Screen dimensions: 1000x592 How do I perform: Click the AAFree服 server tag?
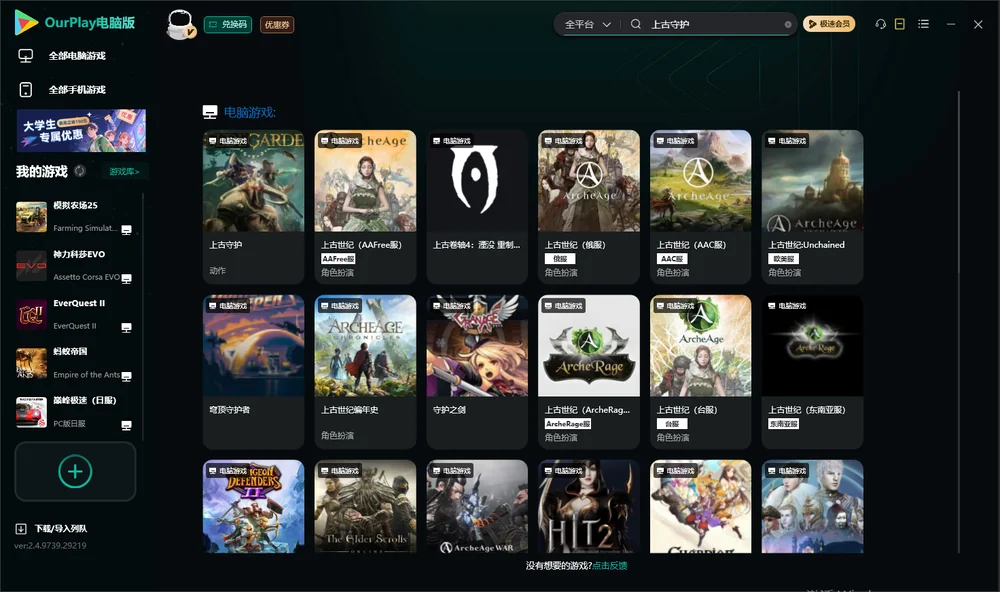(x=338, y=258)
